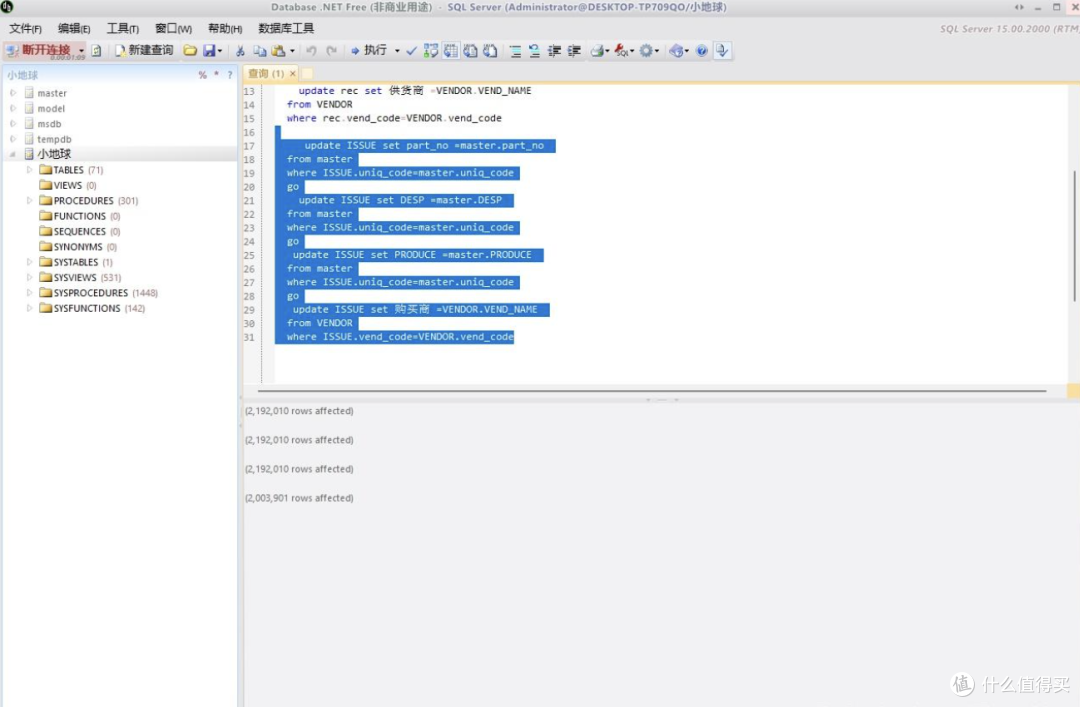Select the SYSFUNCTIONS (142) folder
Image resolution: width=1080 pixels, height=707 pixels.
[x=92, y=308]
